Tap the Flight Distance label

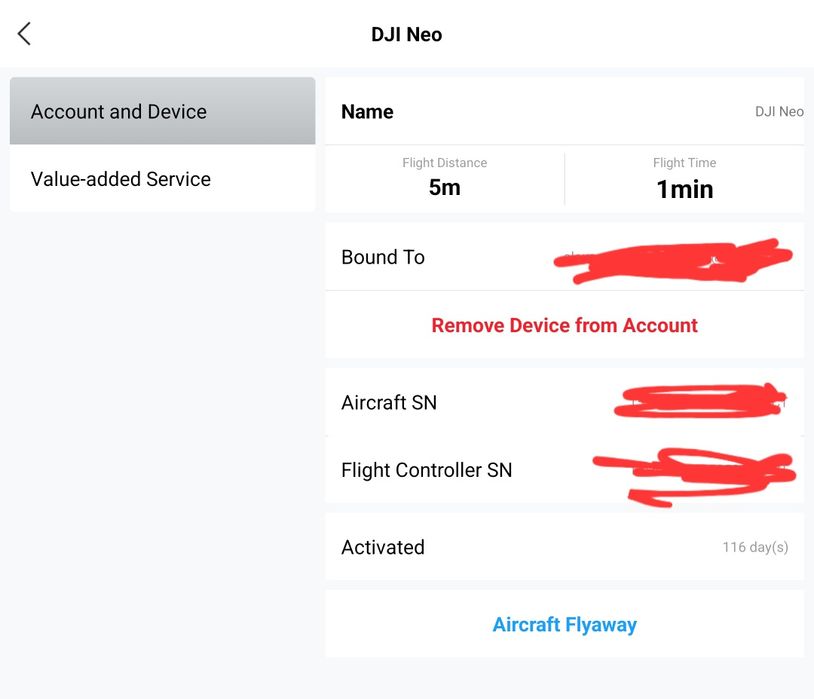444,163
